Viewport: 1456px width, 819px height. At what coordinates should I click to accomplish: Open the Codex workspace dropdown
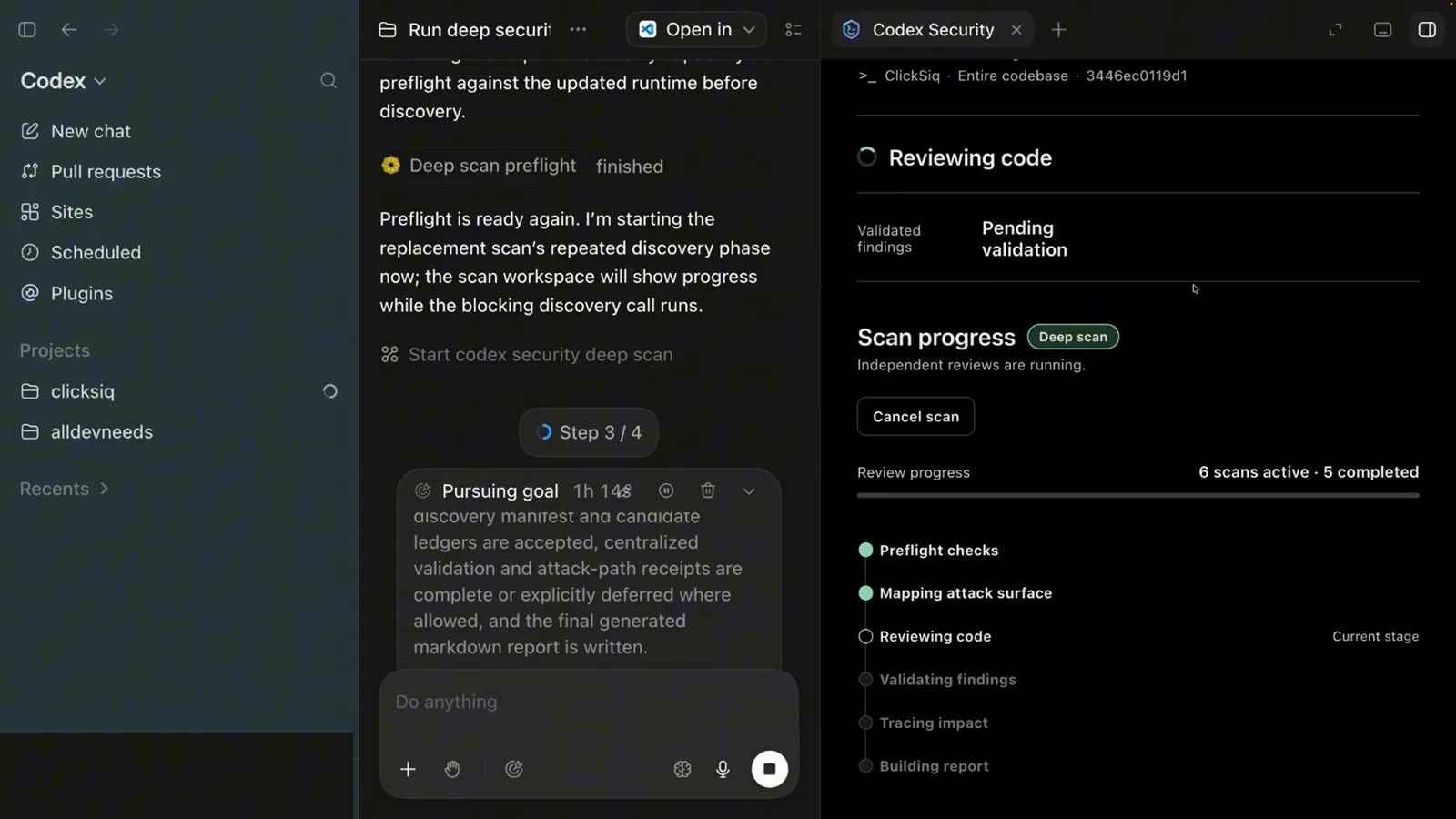point(64,81)
